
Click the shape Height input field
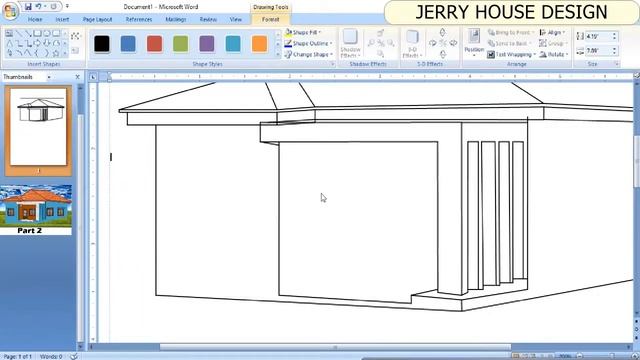point(598,36)
